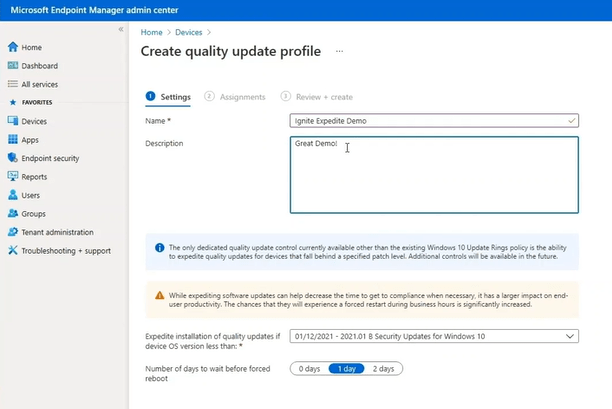Click the Create quality update profile heading
This screenshot has width=612, height=409.
(231, 51)
